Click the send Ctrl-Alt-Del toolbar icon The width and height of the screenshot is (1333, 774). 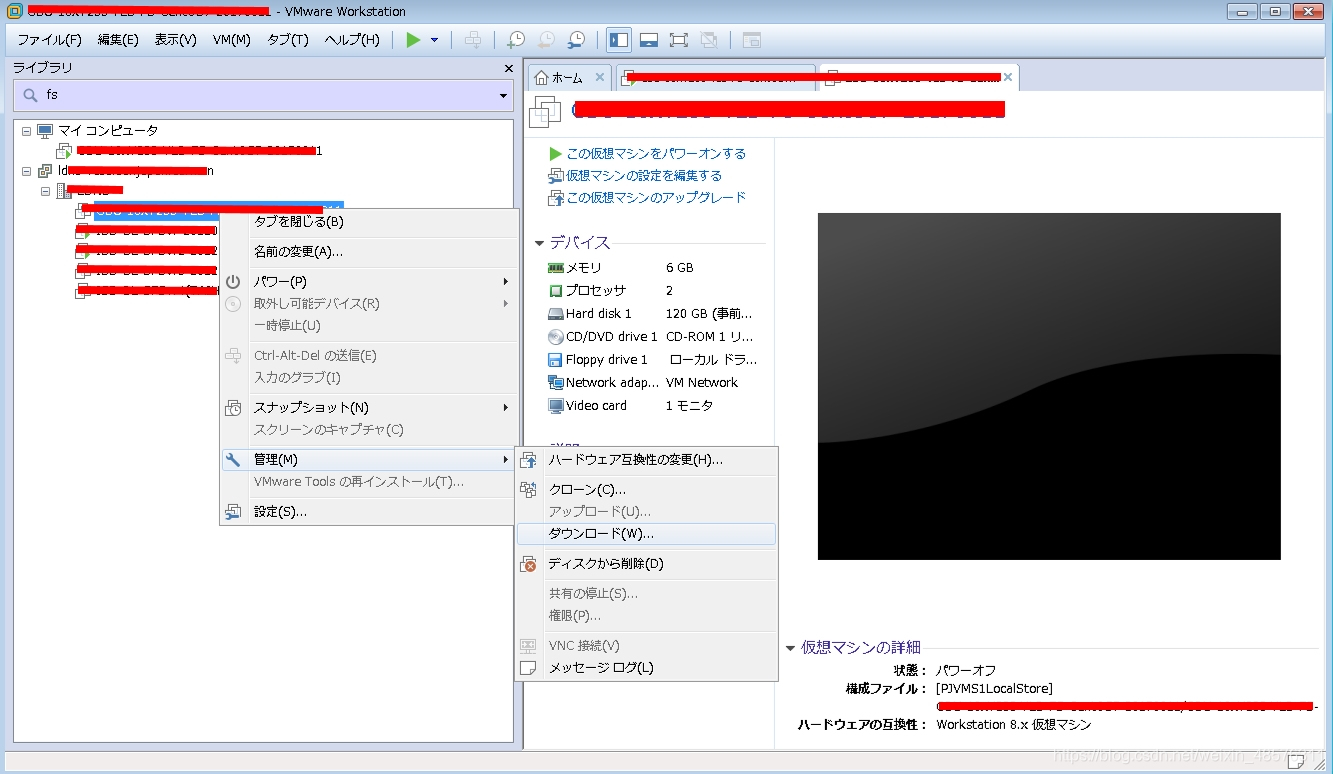coord(473,40)
